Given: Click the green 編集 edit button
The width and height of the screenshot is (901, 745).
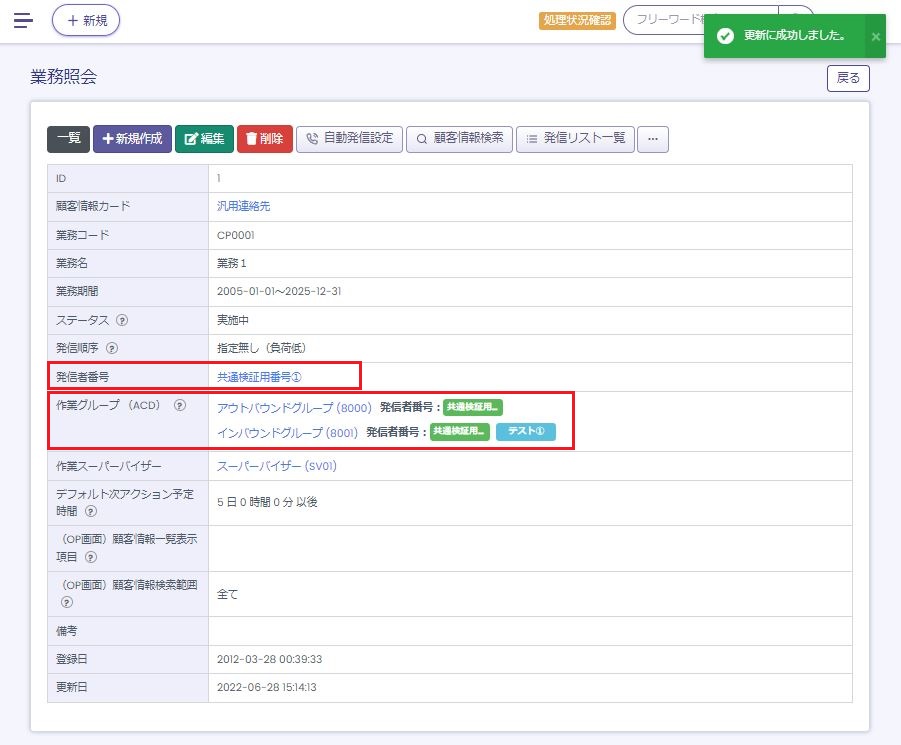Looking at the screenshot, I should click(x=204, y=140).
